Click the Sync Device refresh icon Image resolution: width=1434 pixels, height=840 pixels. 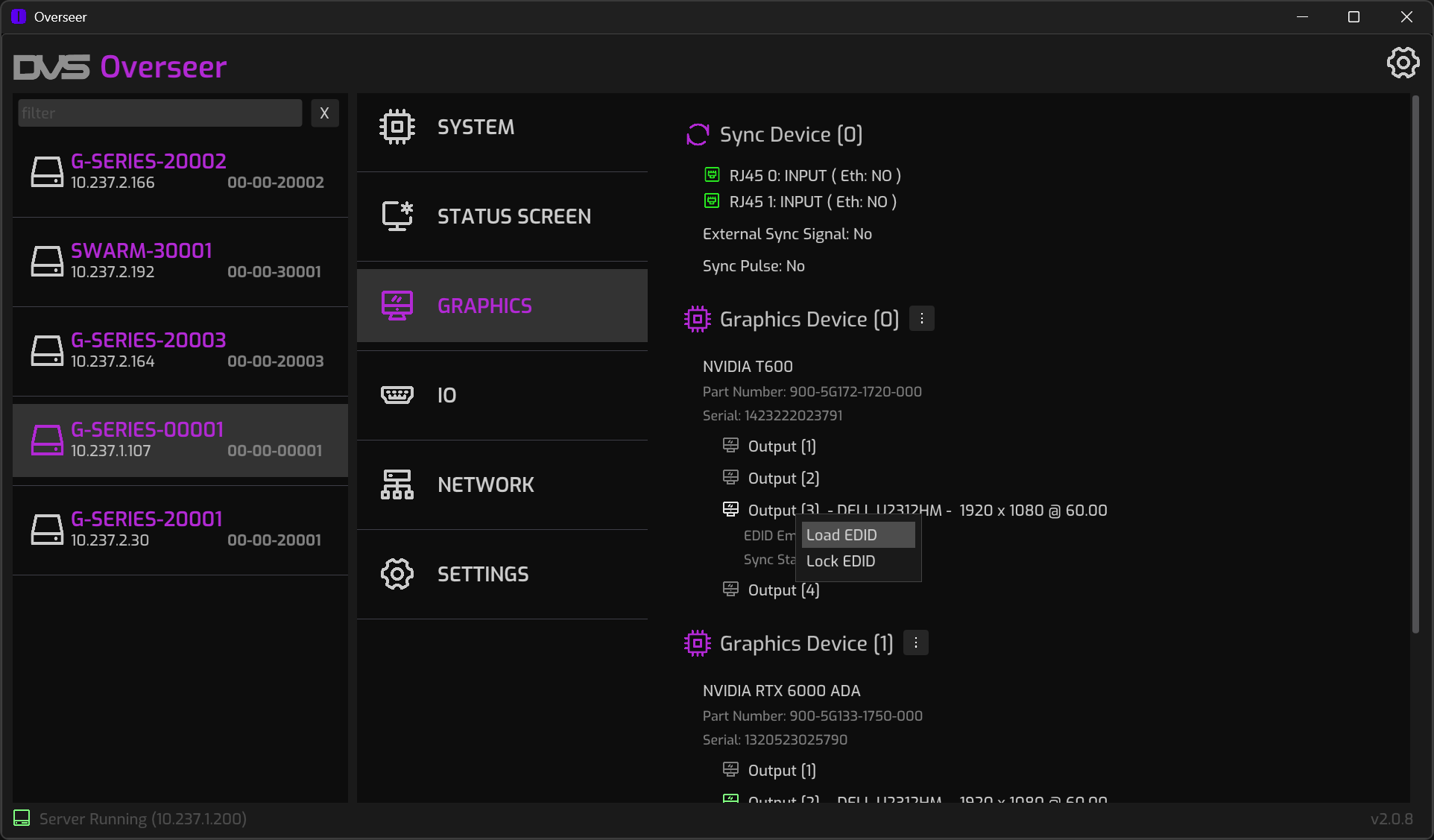698,135
